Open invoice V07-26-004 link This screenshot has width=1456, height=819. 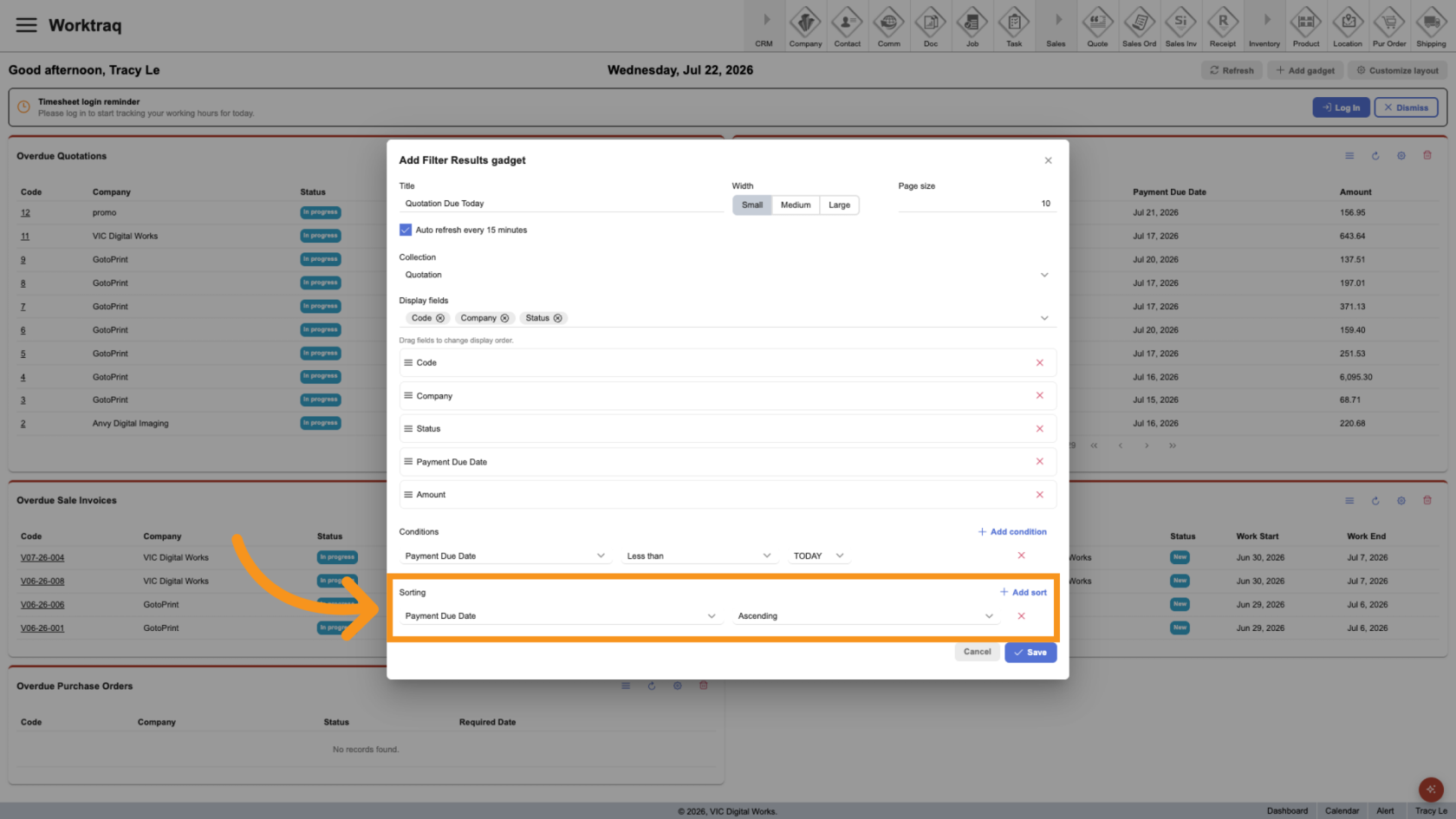(x=42, y=558)
